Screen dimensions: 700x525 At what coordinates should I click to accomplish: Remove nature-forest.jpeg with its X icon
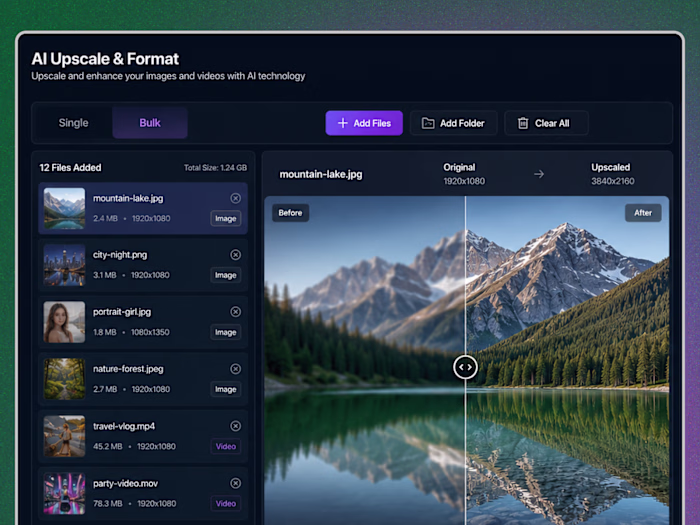[x=235, y=369]
